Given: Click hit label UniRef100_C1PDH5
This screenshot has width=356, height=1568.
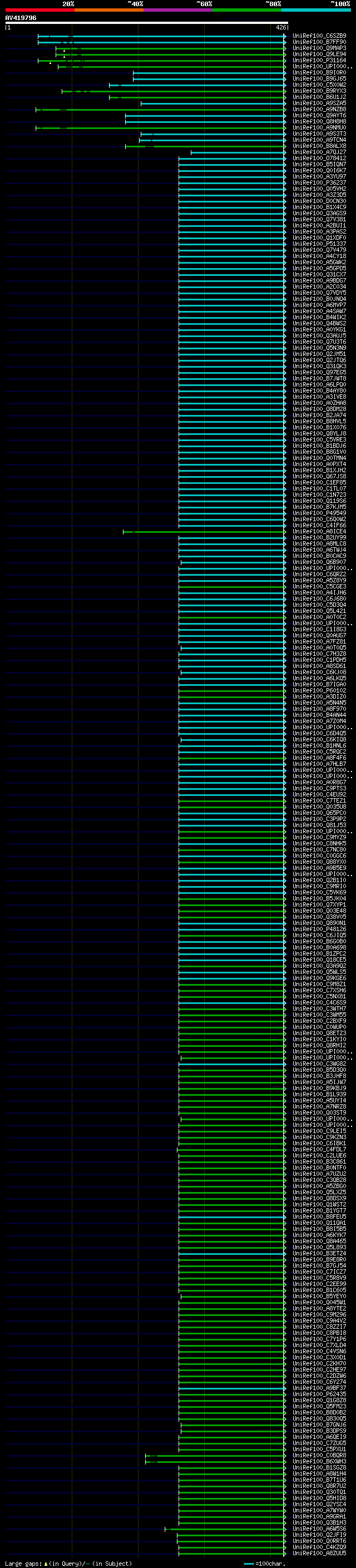Looking at the screenshot, I should pos(319,660).
